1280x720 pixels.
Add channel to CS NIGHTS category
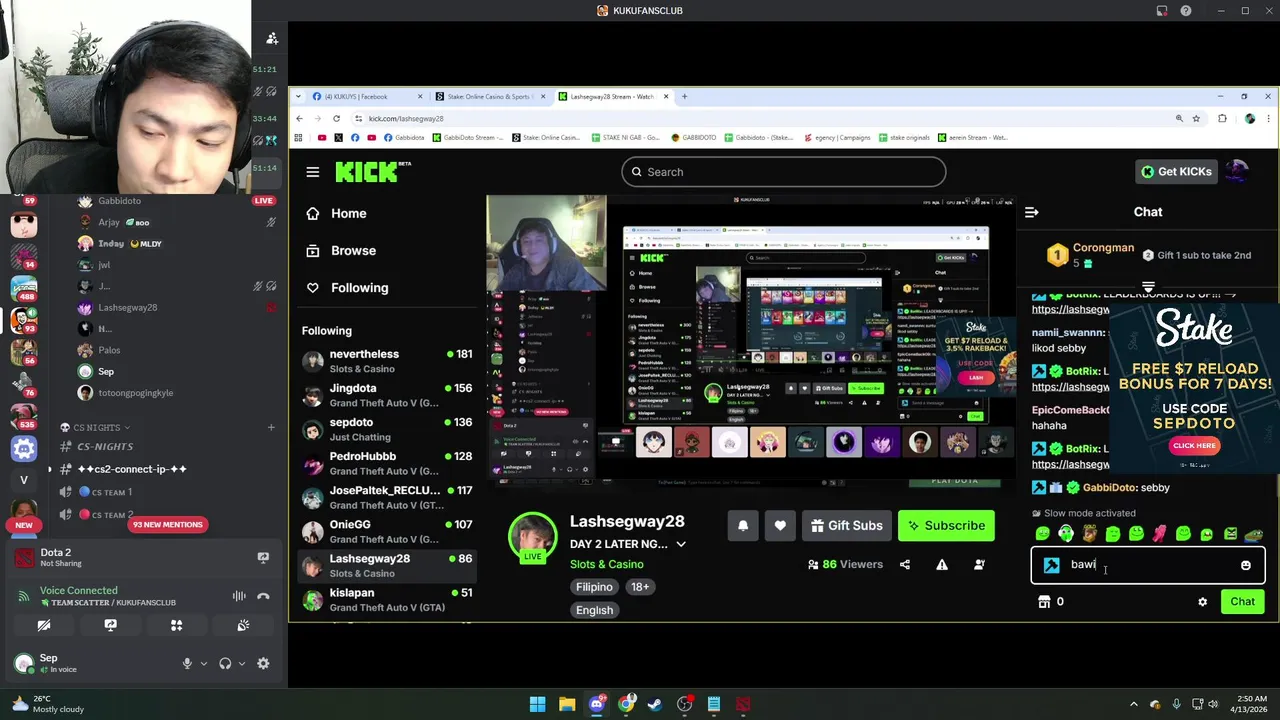[x=270, y=428]
